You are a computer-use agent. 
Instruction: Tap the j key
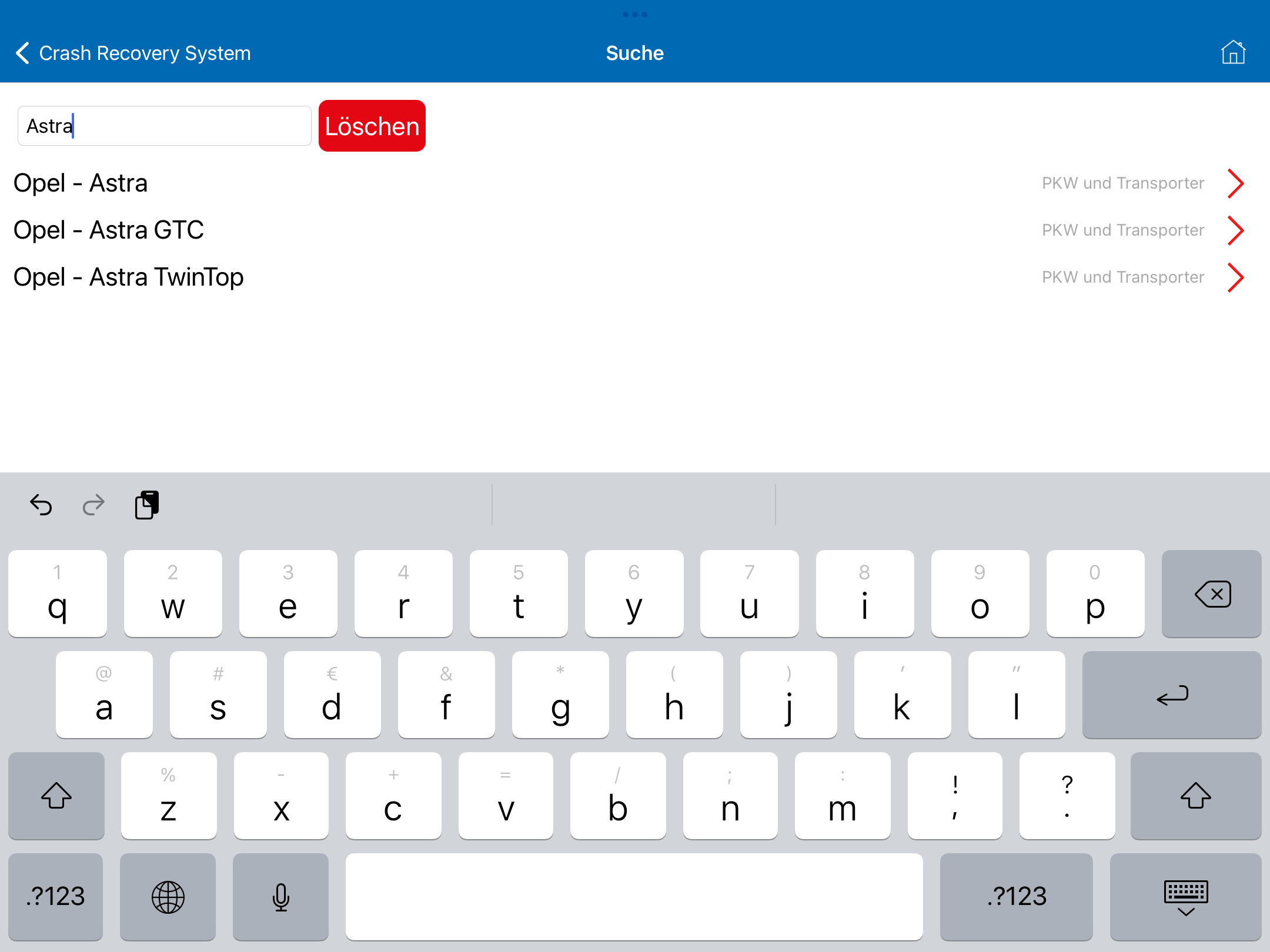click(x=788, y=695)
